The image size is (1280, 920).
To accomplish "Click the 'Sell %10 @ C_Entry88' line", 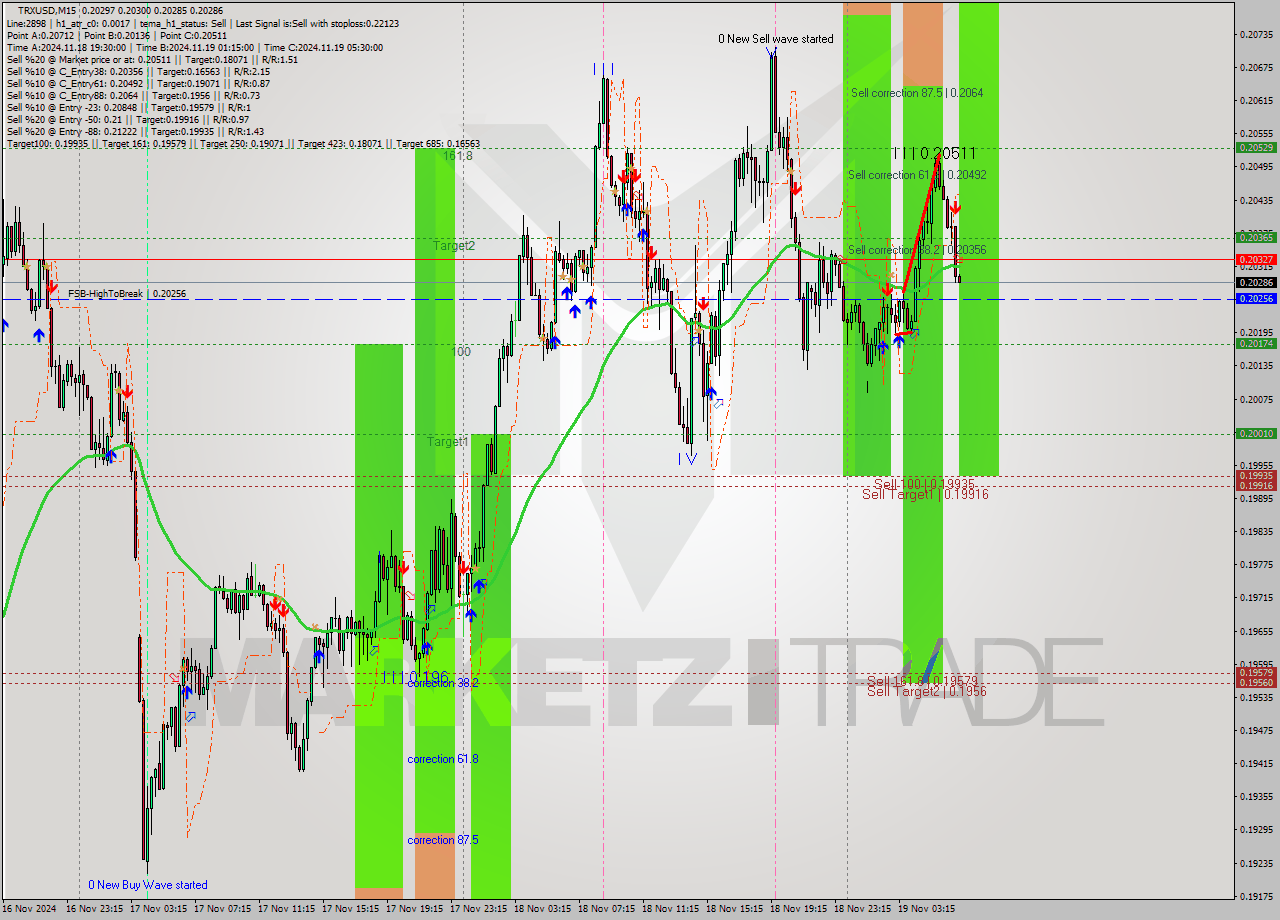I will [x=134, y=96].
